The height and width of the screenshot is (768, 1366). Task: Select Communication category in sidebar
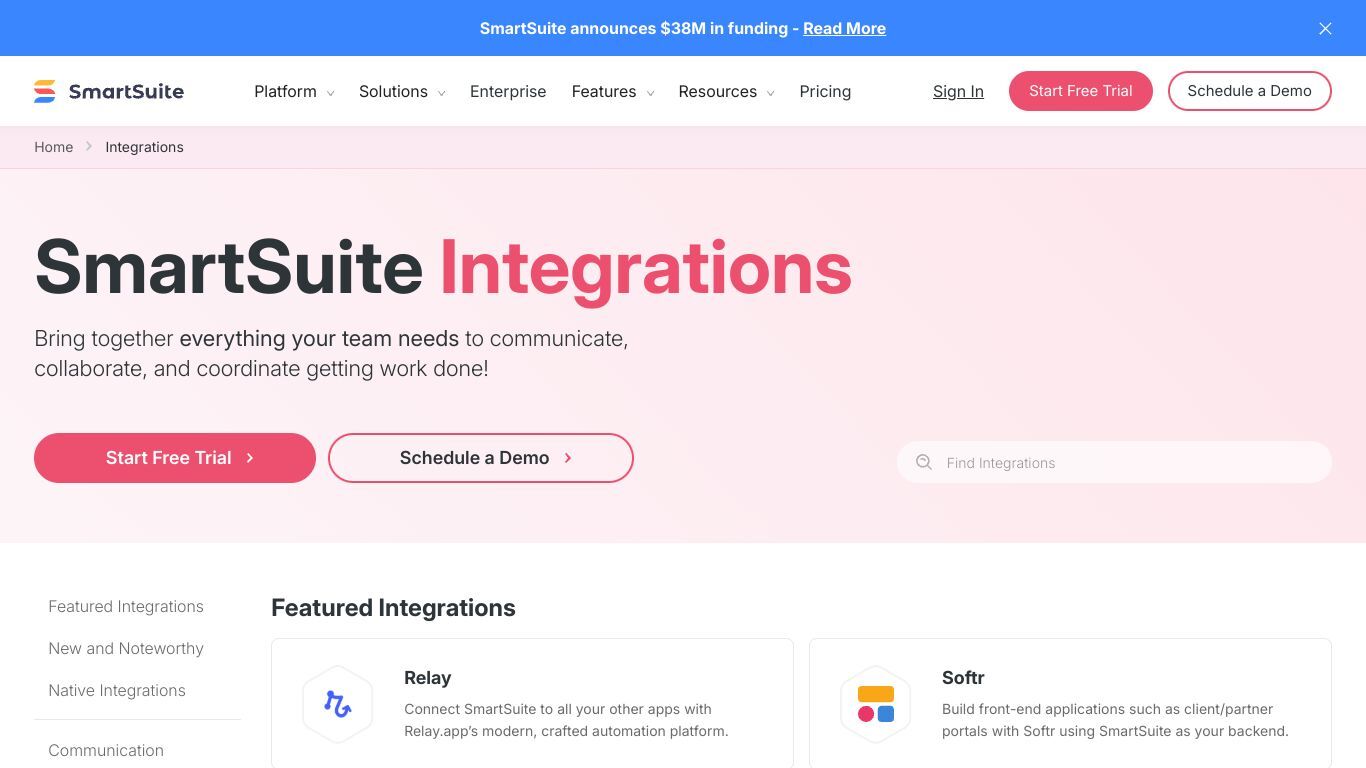tap(106, 750)
